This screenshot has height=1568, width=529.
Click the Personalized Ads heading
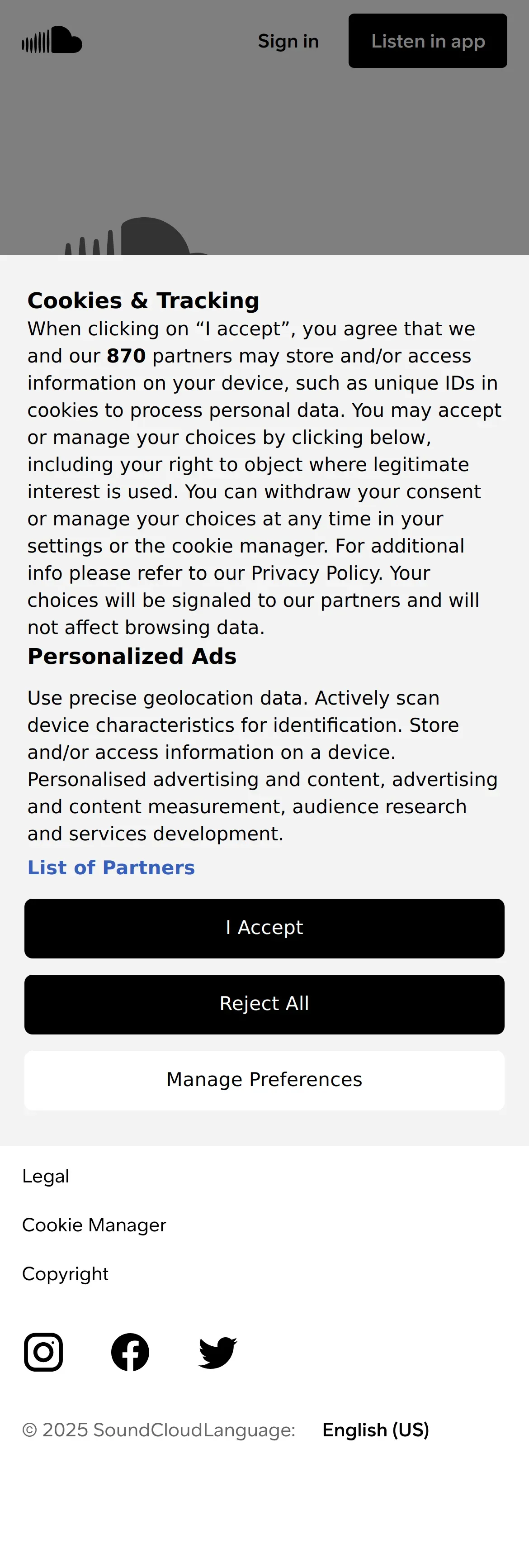pos(132,656)
